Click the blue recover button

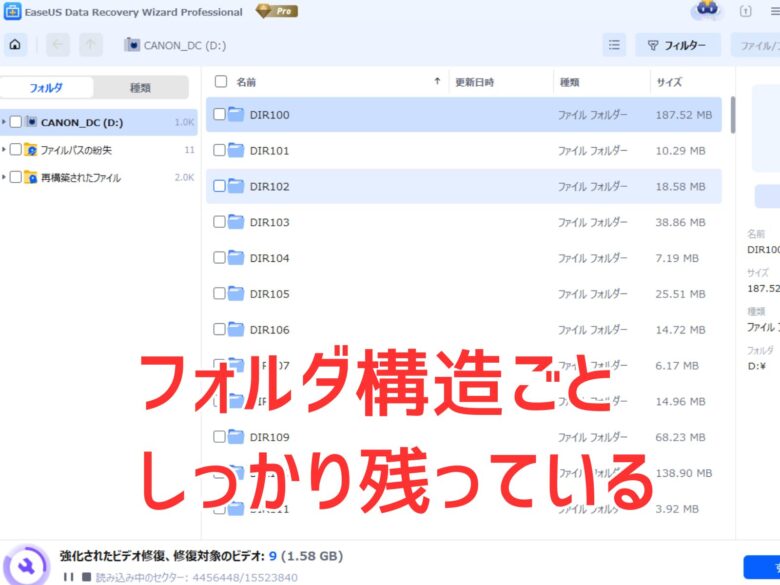[762, 568]
